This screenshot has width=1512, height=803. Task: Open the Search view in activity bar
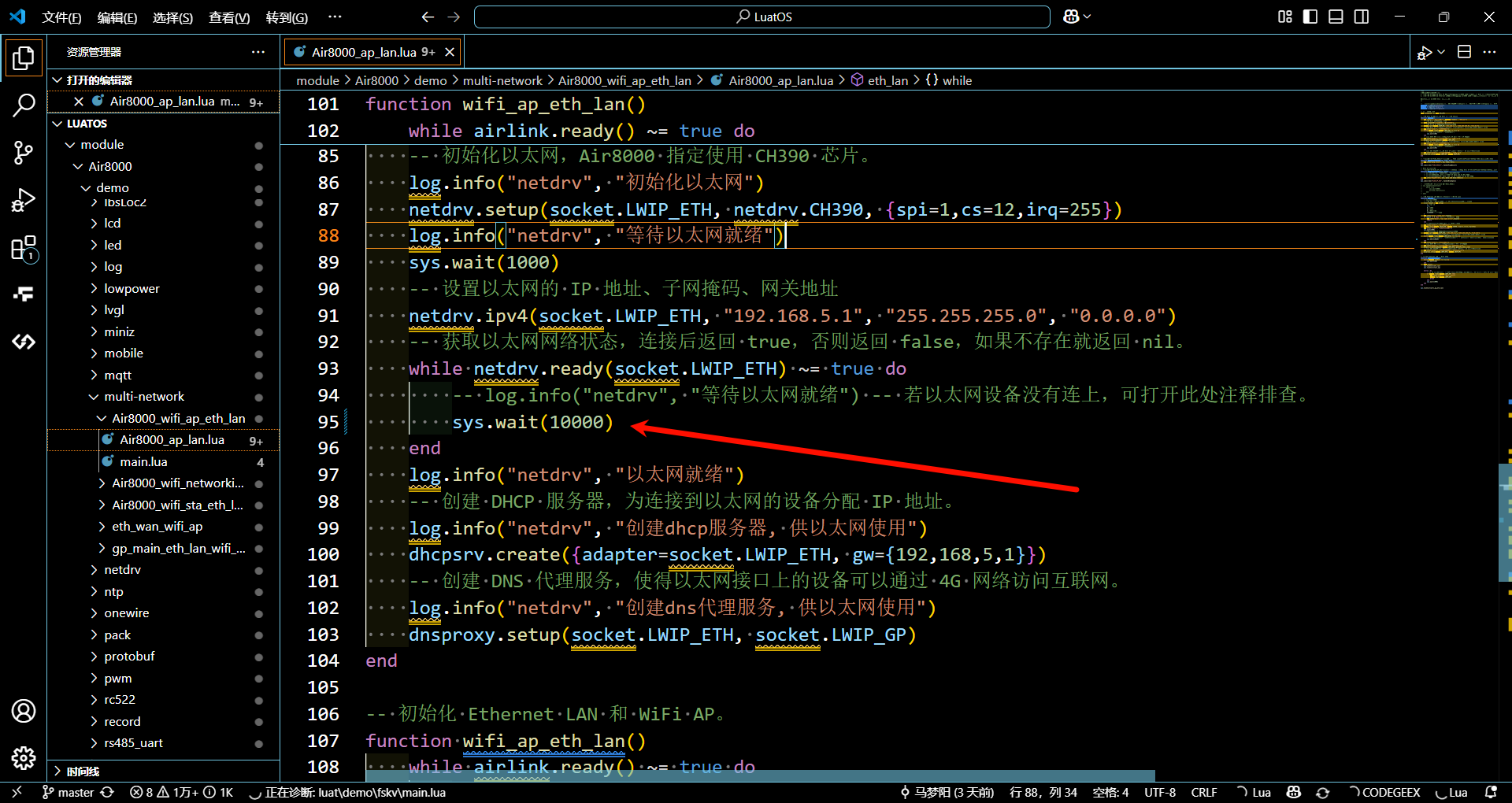[24, 105]
